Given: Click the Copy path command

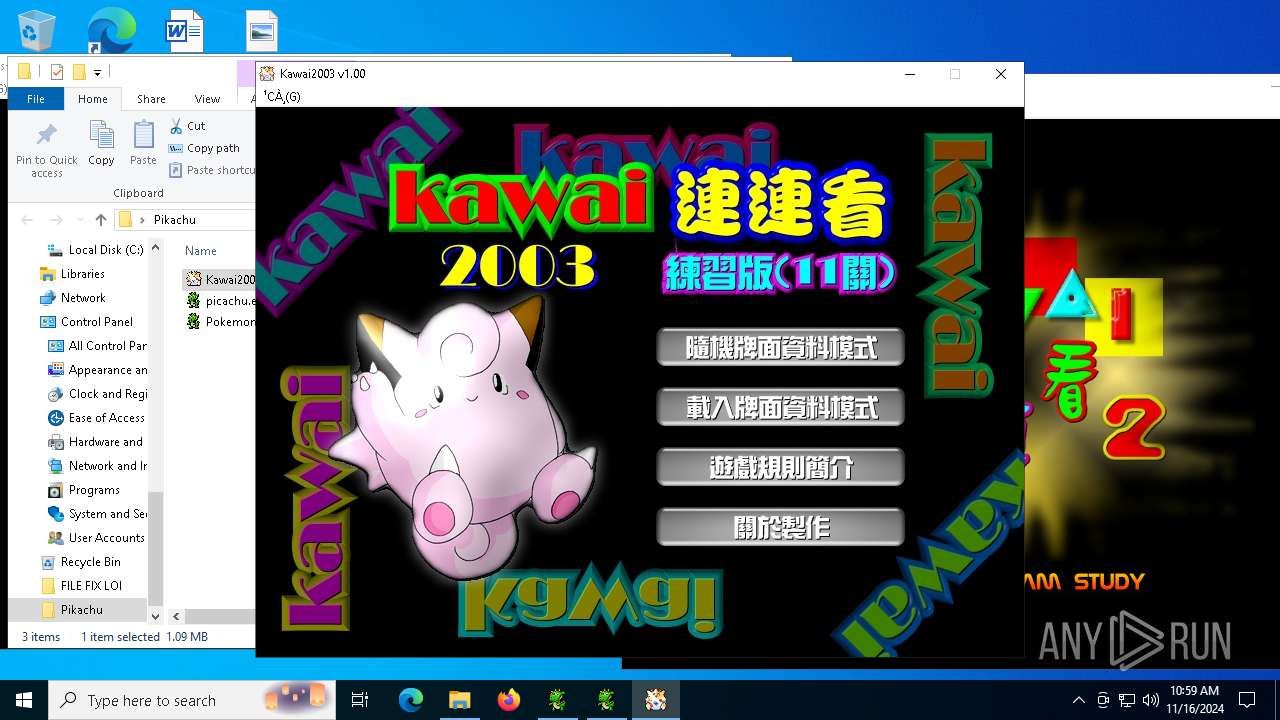Looking at the screenshot, I should click(x=204, y=148).
